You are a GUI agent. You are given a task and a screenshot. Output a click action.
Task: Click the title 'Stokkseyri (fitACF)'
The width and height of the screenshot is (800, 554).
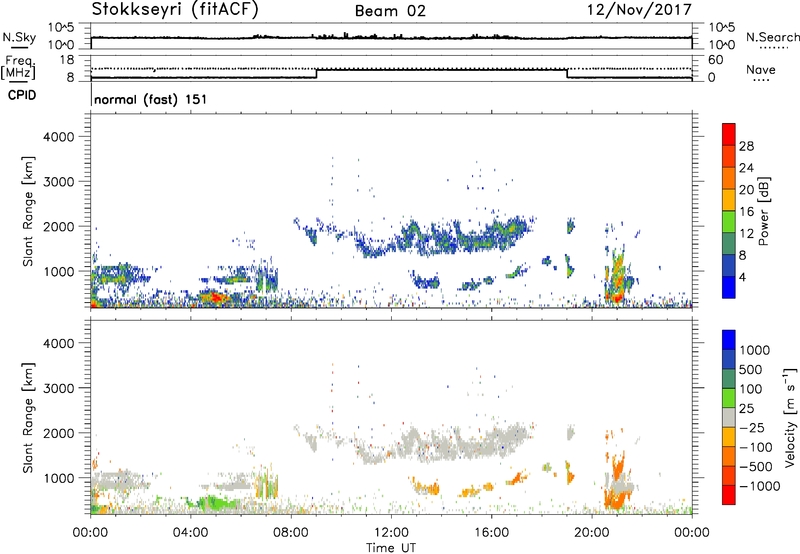tap(175, 10)
